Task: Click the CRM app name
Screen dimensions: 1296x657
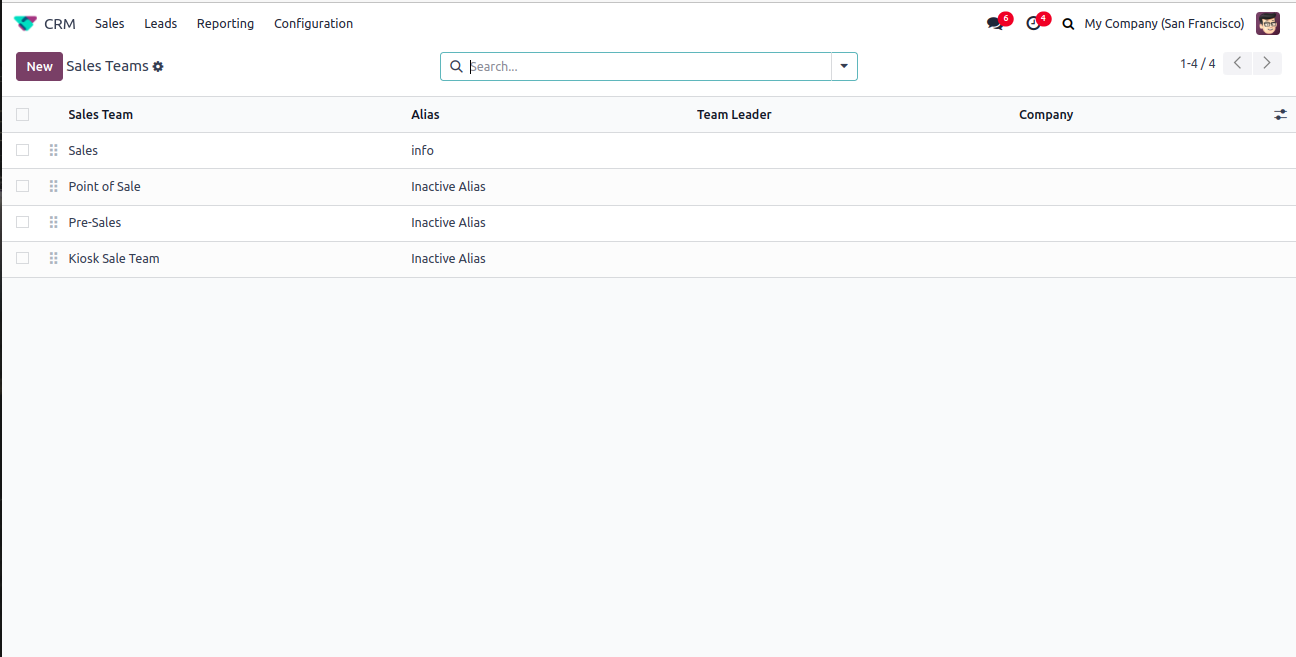Action: click(60, 24)
